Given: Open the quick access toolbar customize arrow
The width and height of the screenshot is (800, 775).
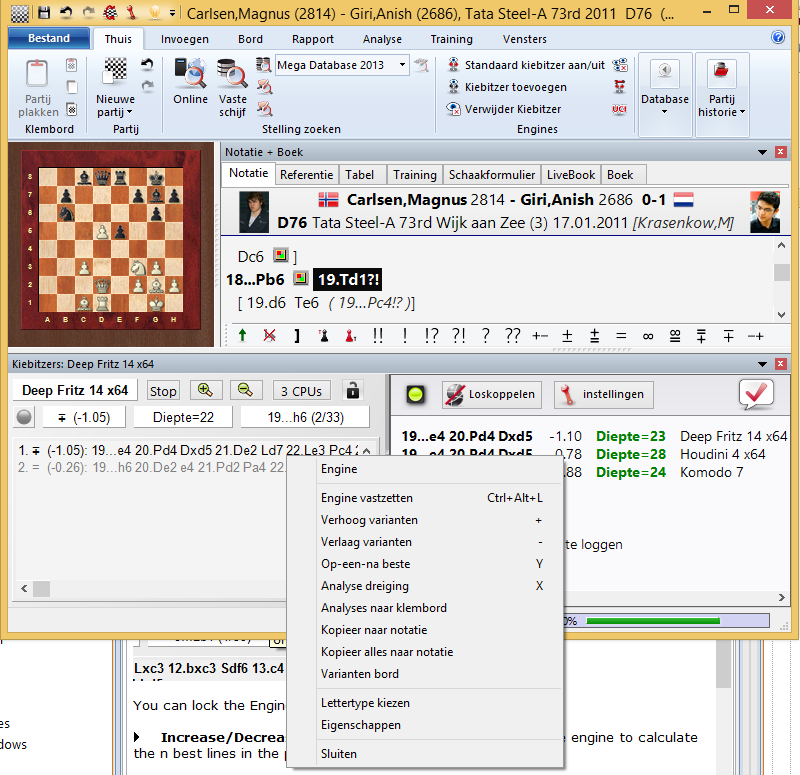Looking at the screenshot, I should pyautogui.click(x=172, y=13).
